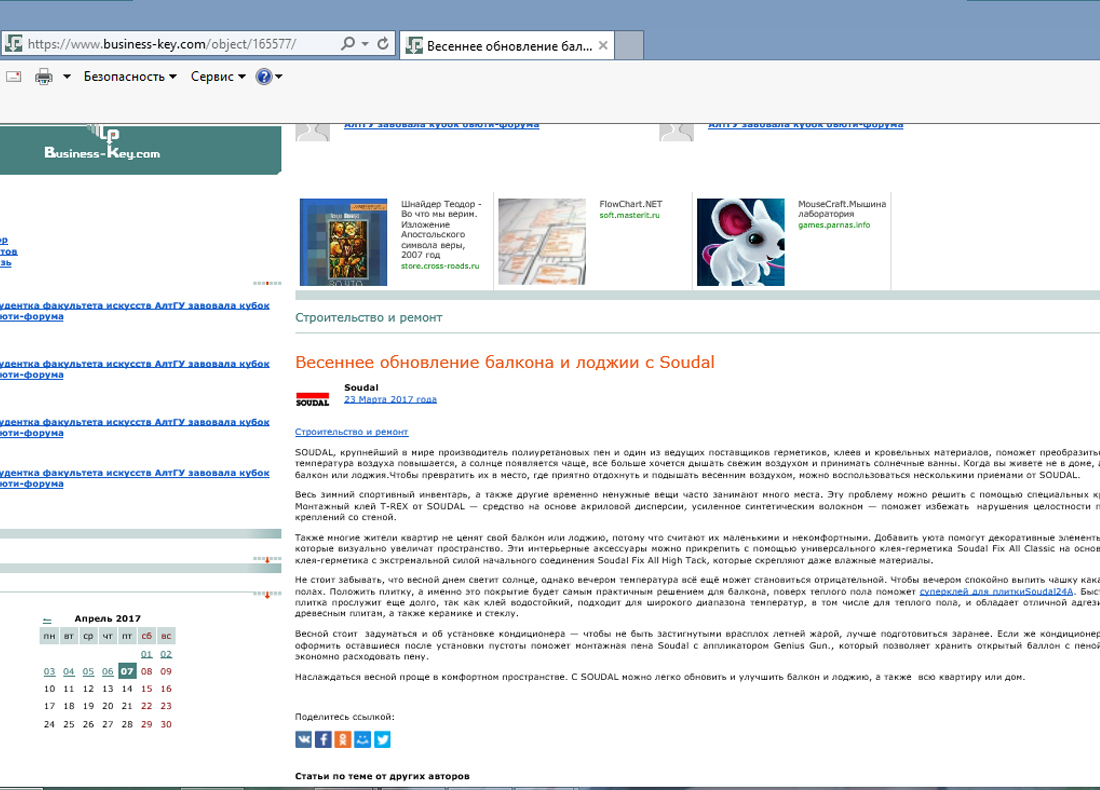1100x790 pixels.
Task: Share article via Facebook icon
Action: coord(323,739)
